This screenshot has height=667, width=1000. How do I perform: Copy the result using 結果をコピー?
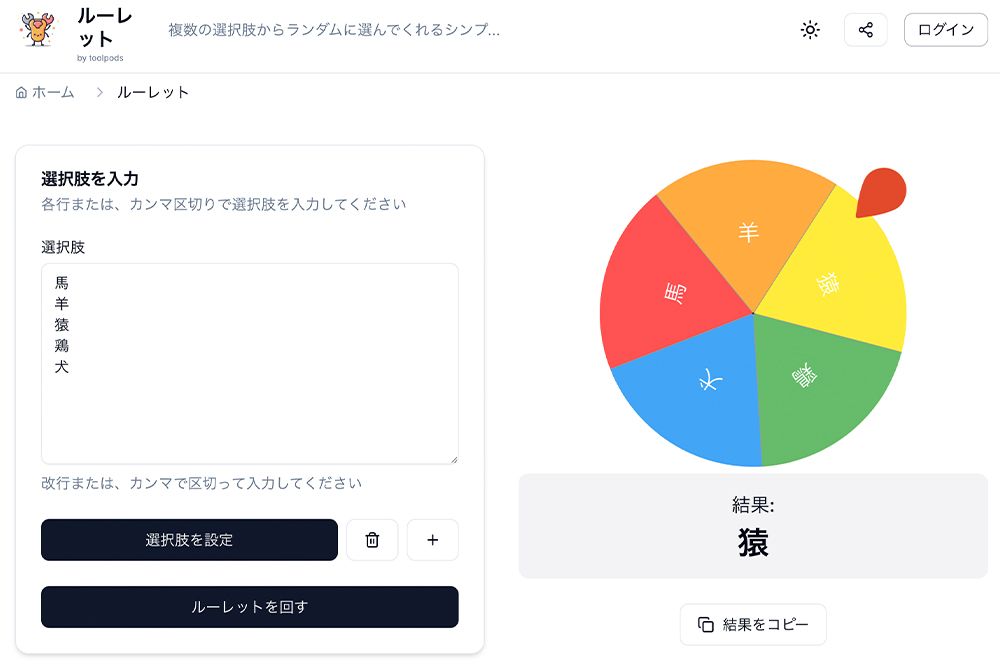[x=753, y=624]
